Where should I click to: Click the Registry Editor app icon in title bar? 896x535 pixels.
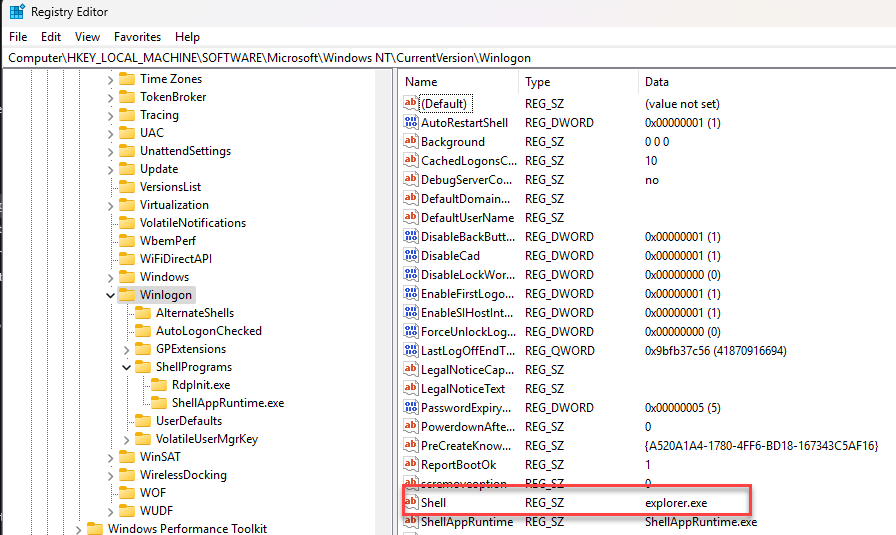(17, 11)
